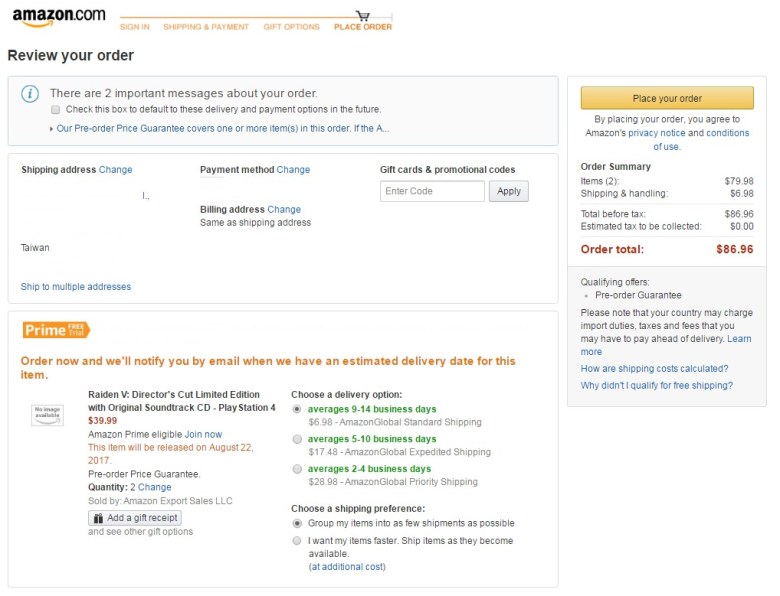Apply the promotional code

point(508,191)
